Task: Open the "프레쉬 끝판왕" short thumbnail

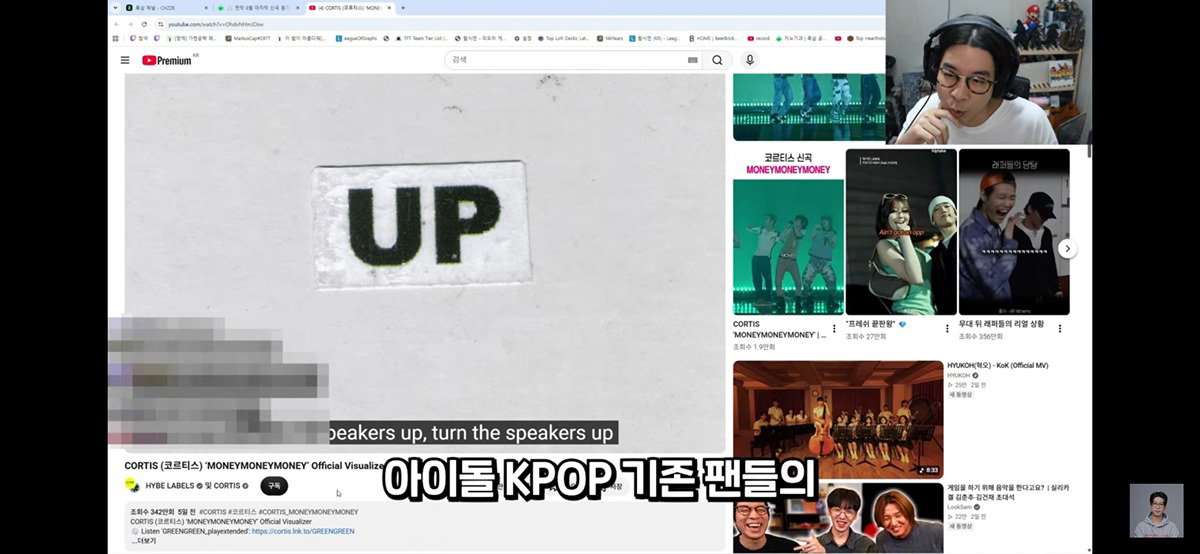Action: [901, 232]
